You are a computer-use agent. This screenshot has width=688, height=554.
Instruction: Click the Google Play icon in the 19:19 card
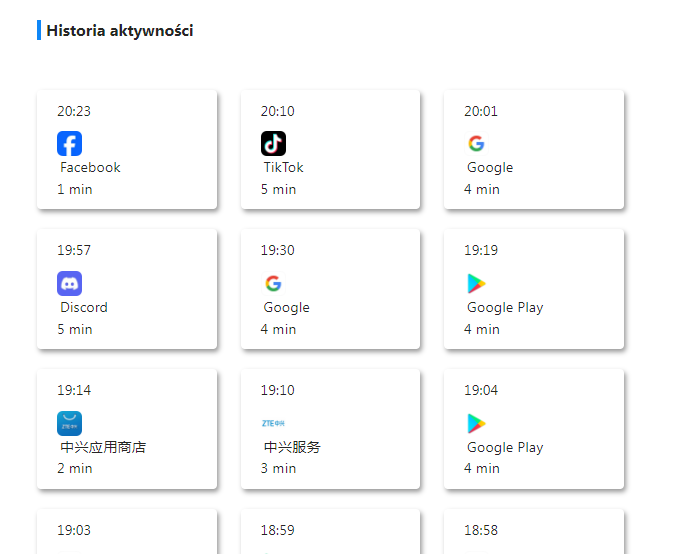[x=477, y=283]
